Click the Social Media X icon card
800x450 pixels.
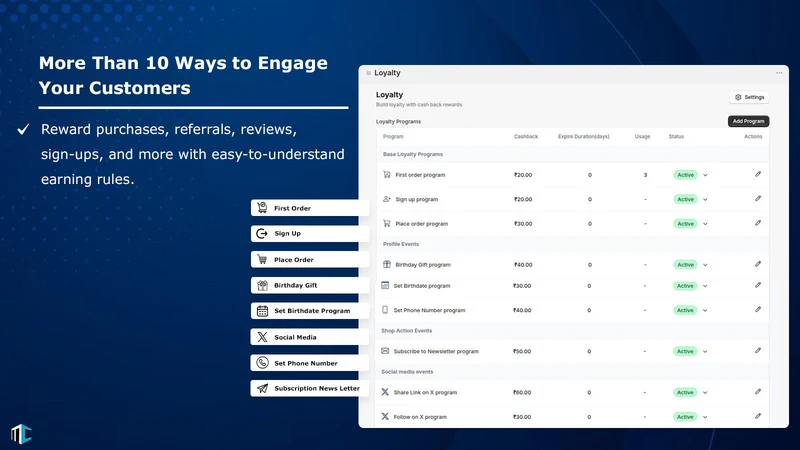262,337
